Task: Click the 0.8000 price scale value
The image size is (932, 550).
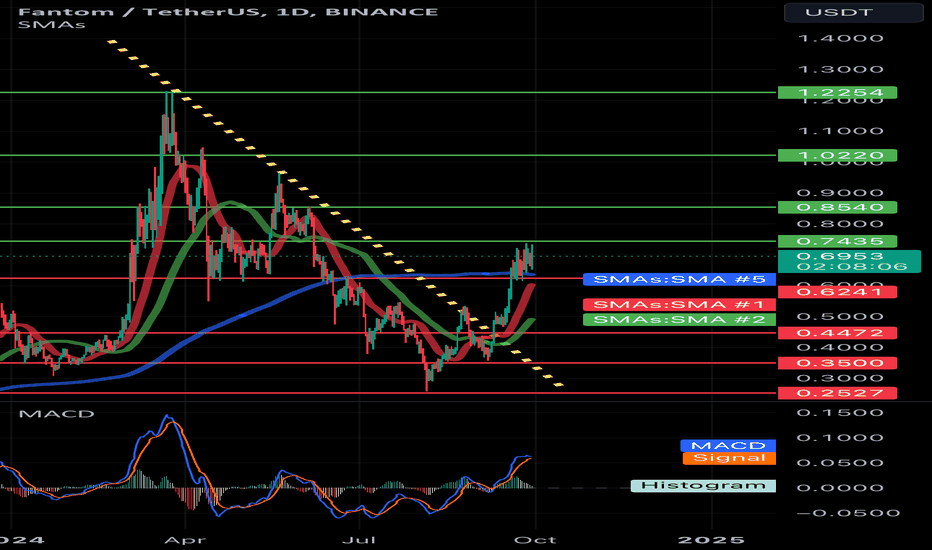Action: 840,224
